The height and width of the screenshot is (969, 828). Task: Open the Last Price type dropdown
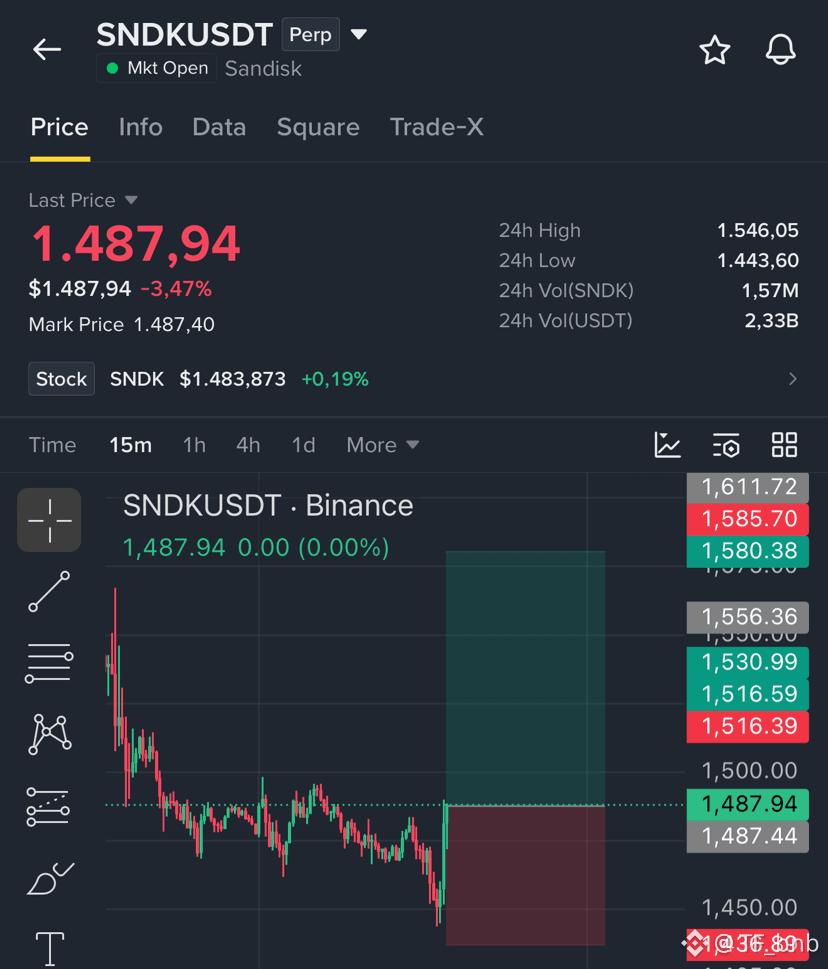83,200
